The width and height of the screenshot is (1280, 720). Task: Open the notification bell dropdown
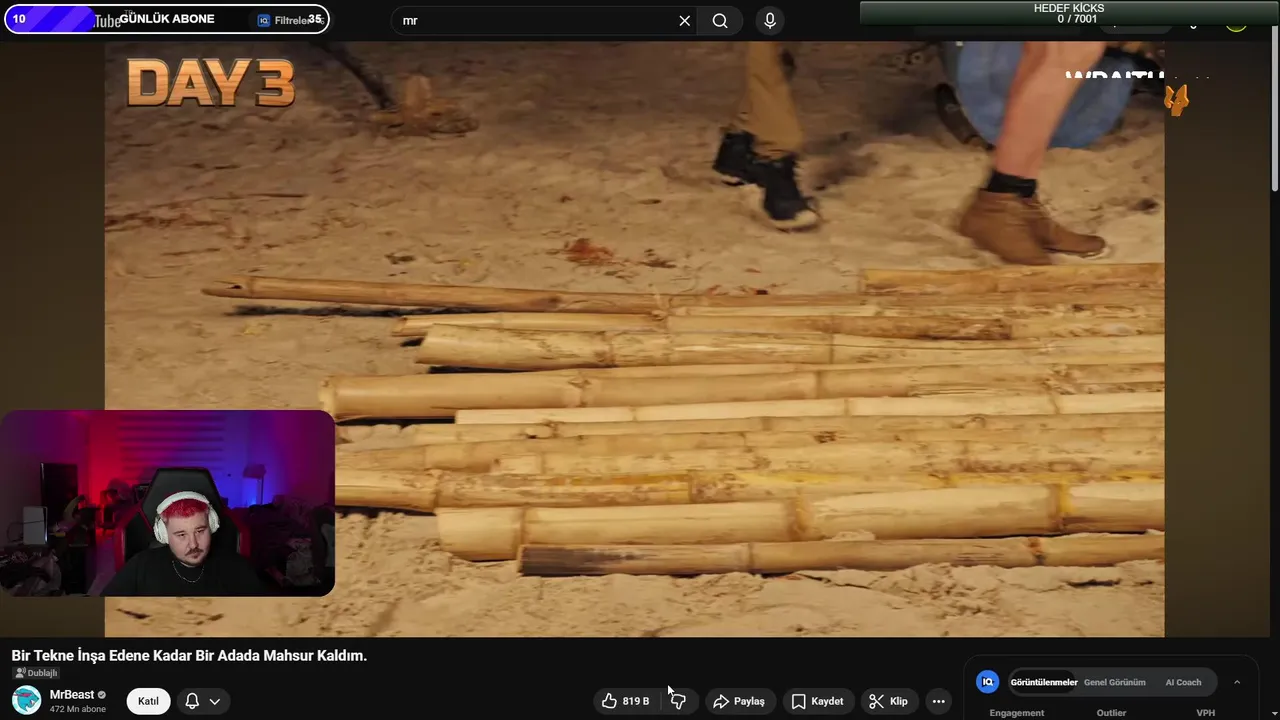(x=202, y=701)
